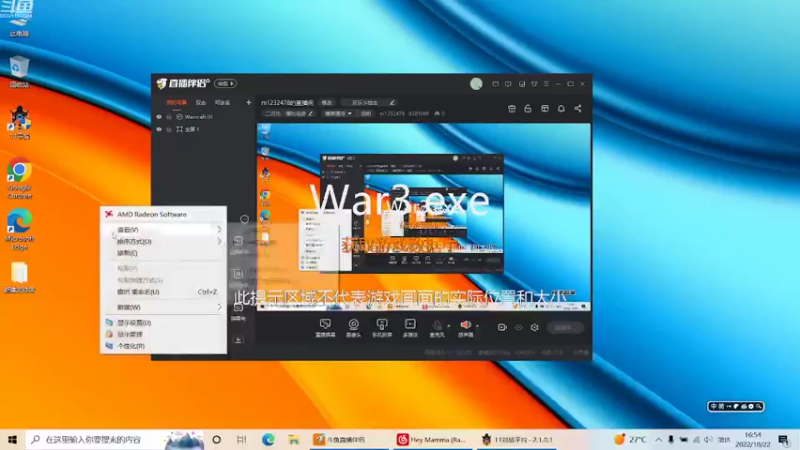
Task: Select the Google Chrome desktop shortcut
Action: (x=19, y=178)
